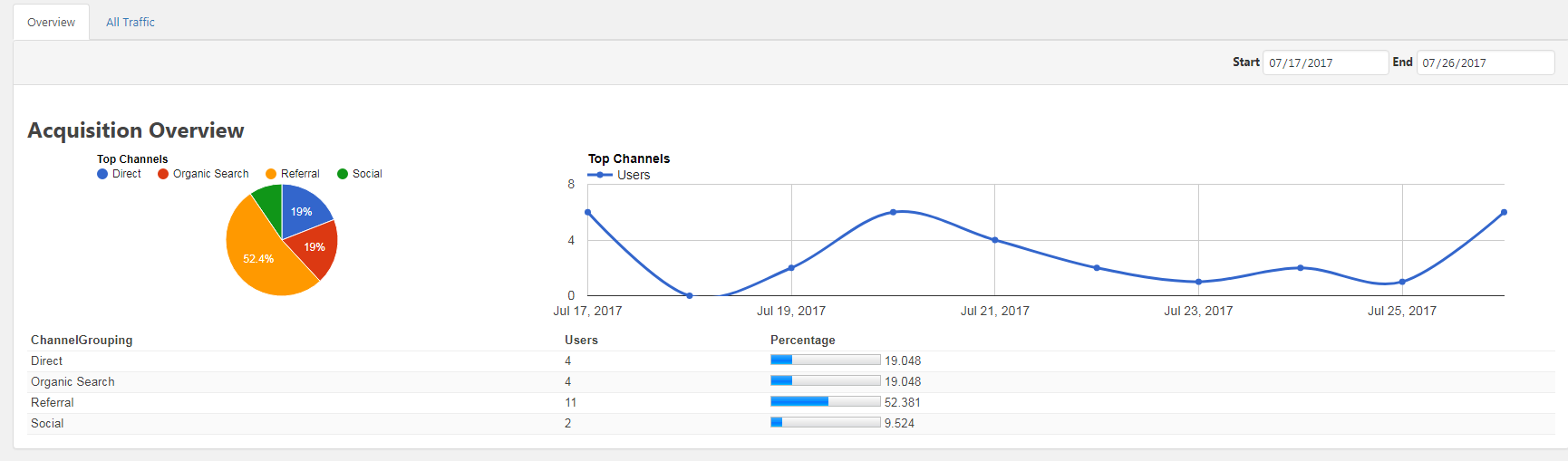Click the last data point on line chart
The image size is (1568, 461).
coord(1504,213)
